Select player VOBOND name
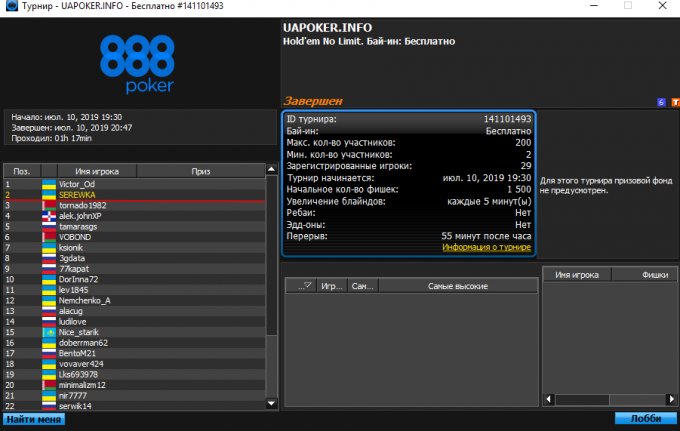 click(x=75, y=237)
